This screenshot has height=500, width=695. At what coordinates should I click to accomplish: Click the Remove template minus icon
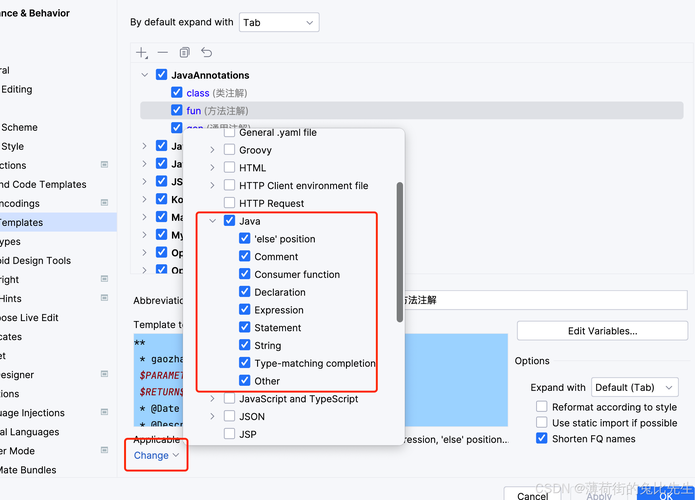[163, 52]
